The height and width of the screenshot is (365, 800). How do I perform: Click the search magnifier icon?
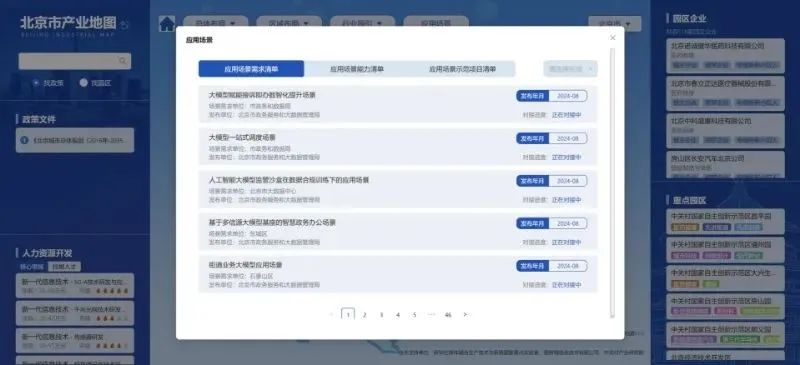[122, 61]
